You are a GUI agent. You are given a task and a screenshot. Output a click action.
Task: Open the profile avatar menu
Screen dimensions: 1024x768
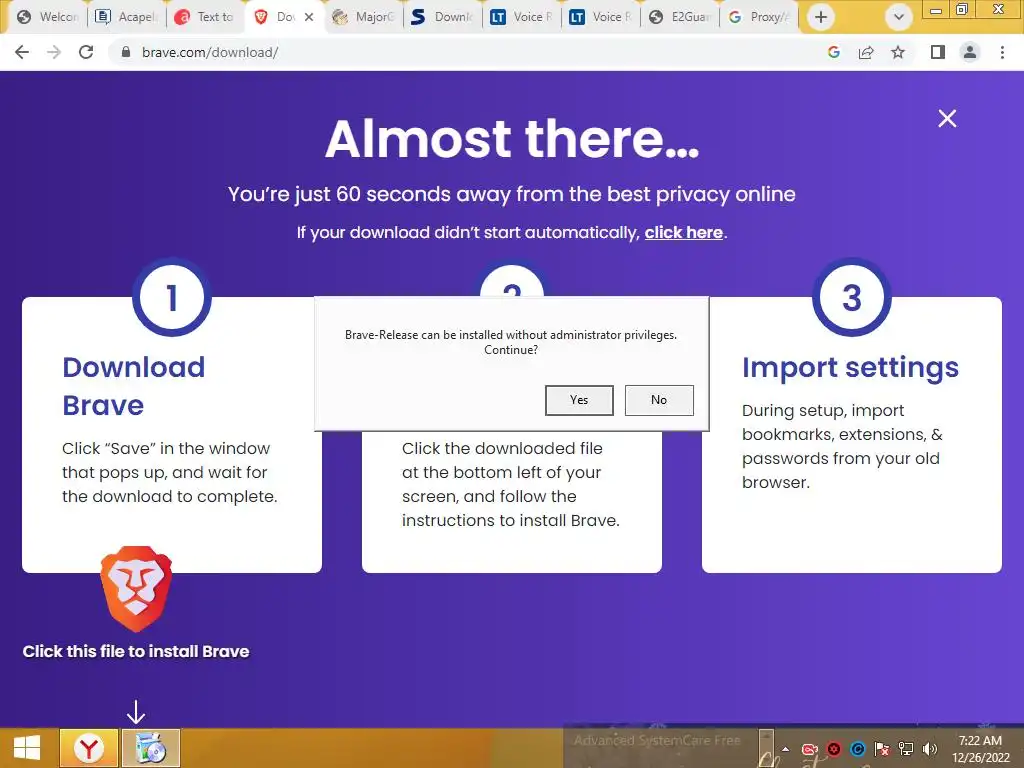click(x=970, y=52)
